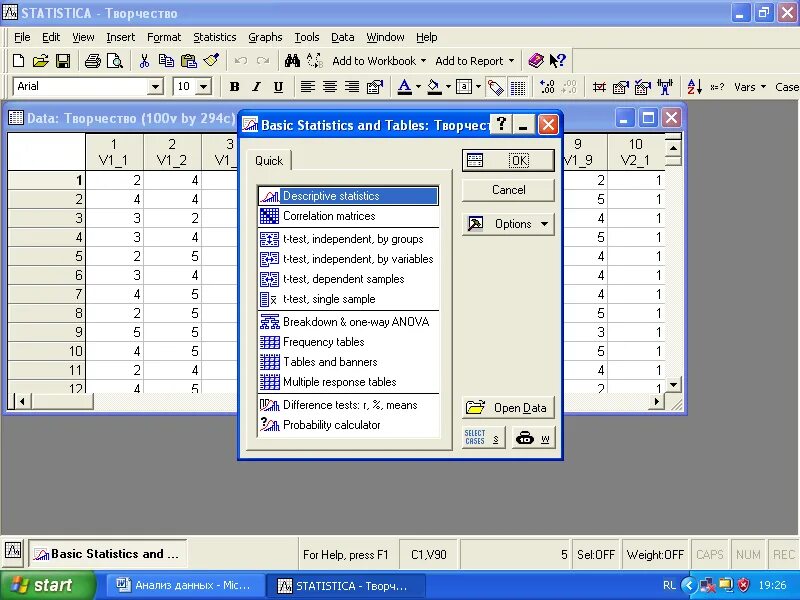The width and height of the screenshot is (800, 600).
Task: Select Frequency tables
Action: point(348,342)
